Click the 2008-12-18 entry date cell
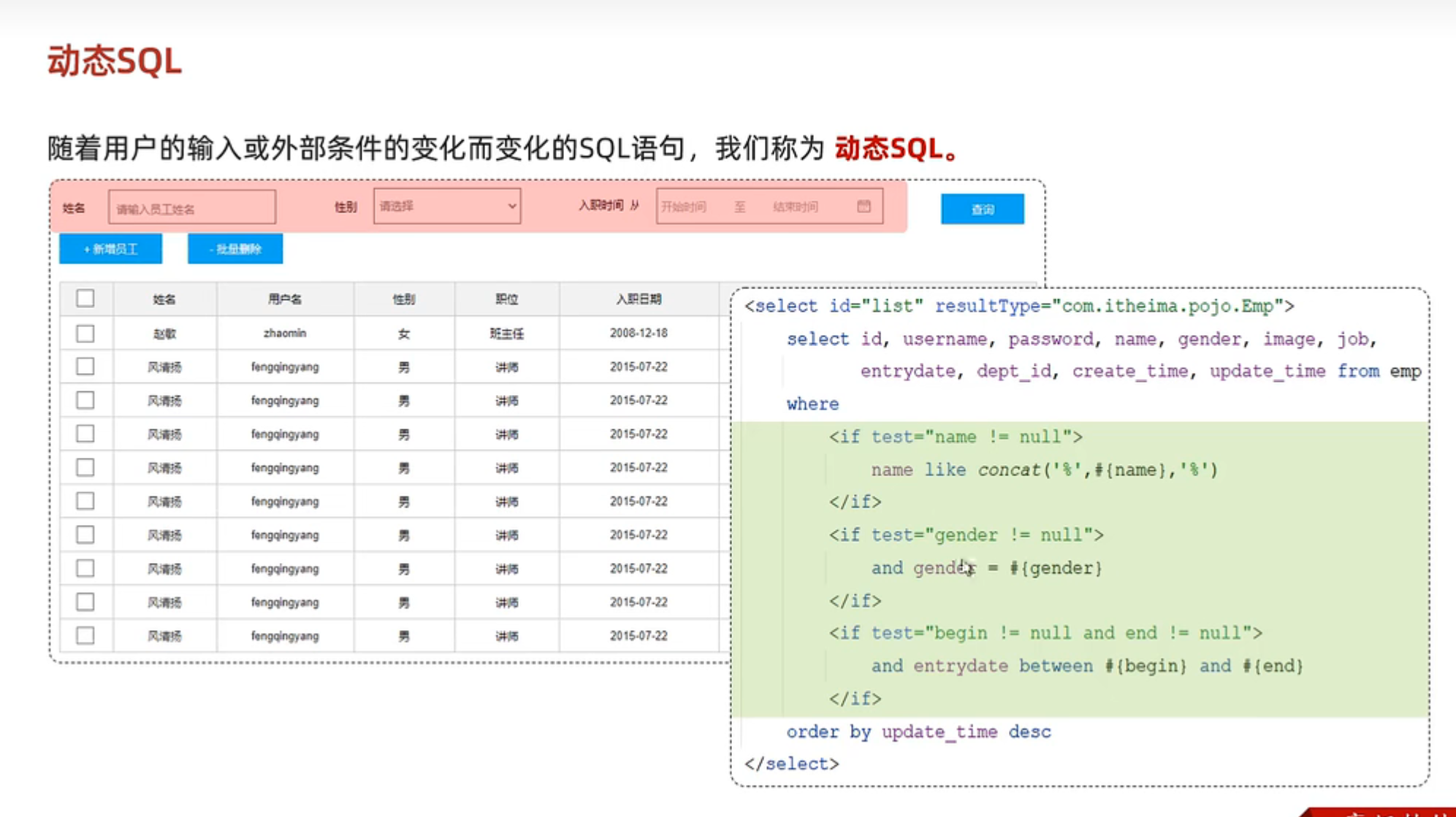 639,333
